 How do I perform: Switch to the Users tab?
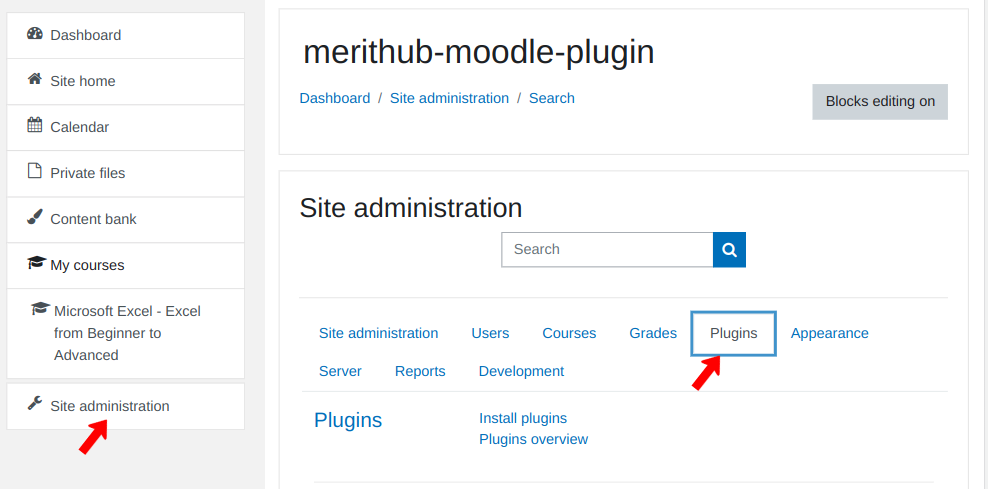(x=490, y=333)
